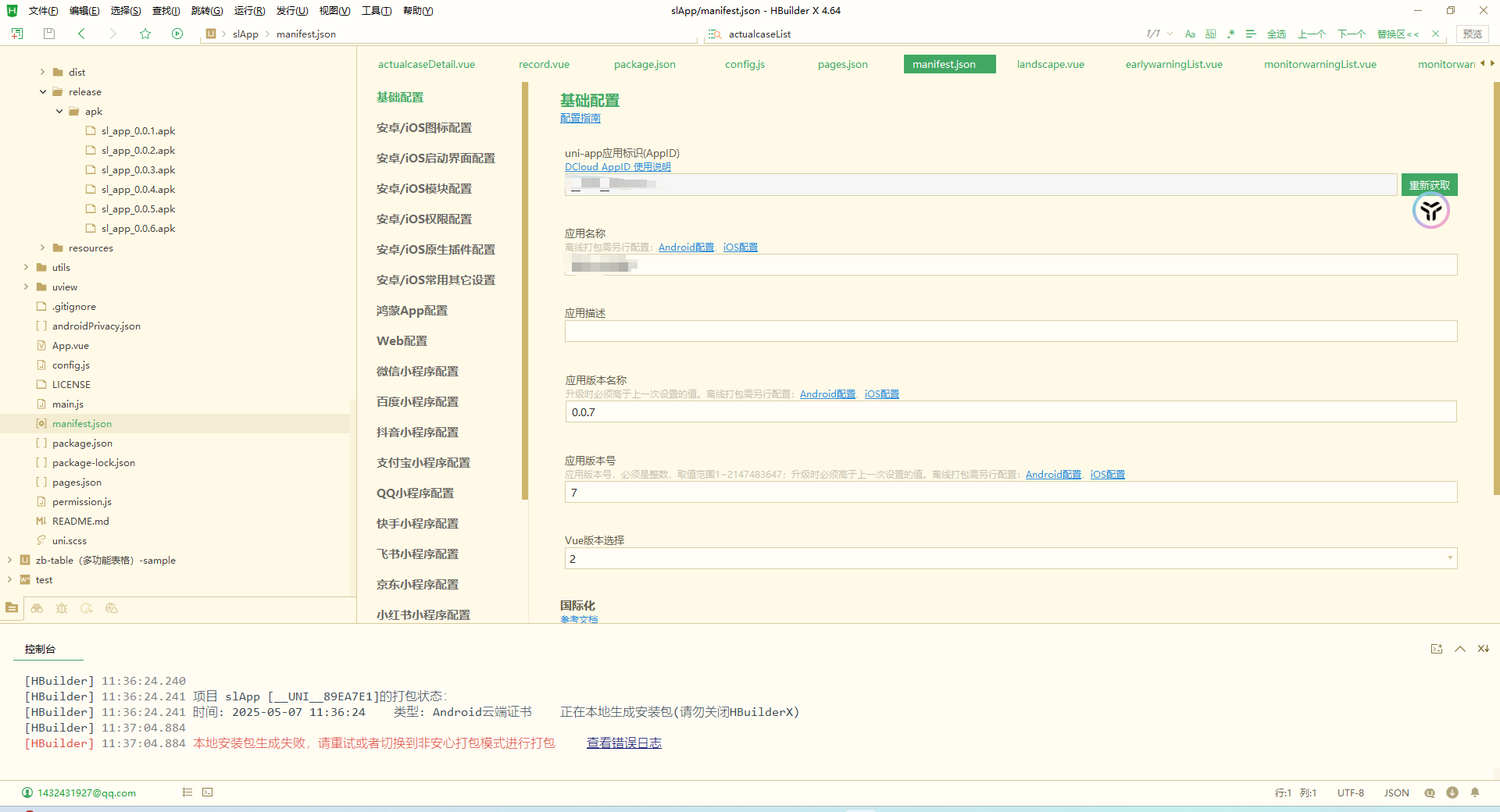Open the DCloud AppID 使用说明 link

618,166
